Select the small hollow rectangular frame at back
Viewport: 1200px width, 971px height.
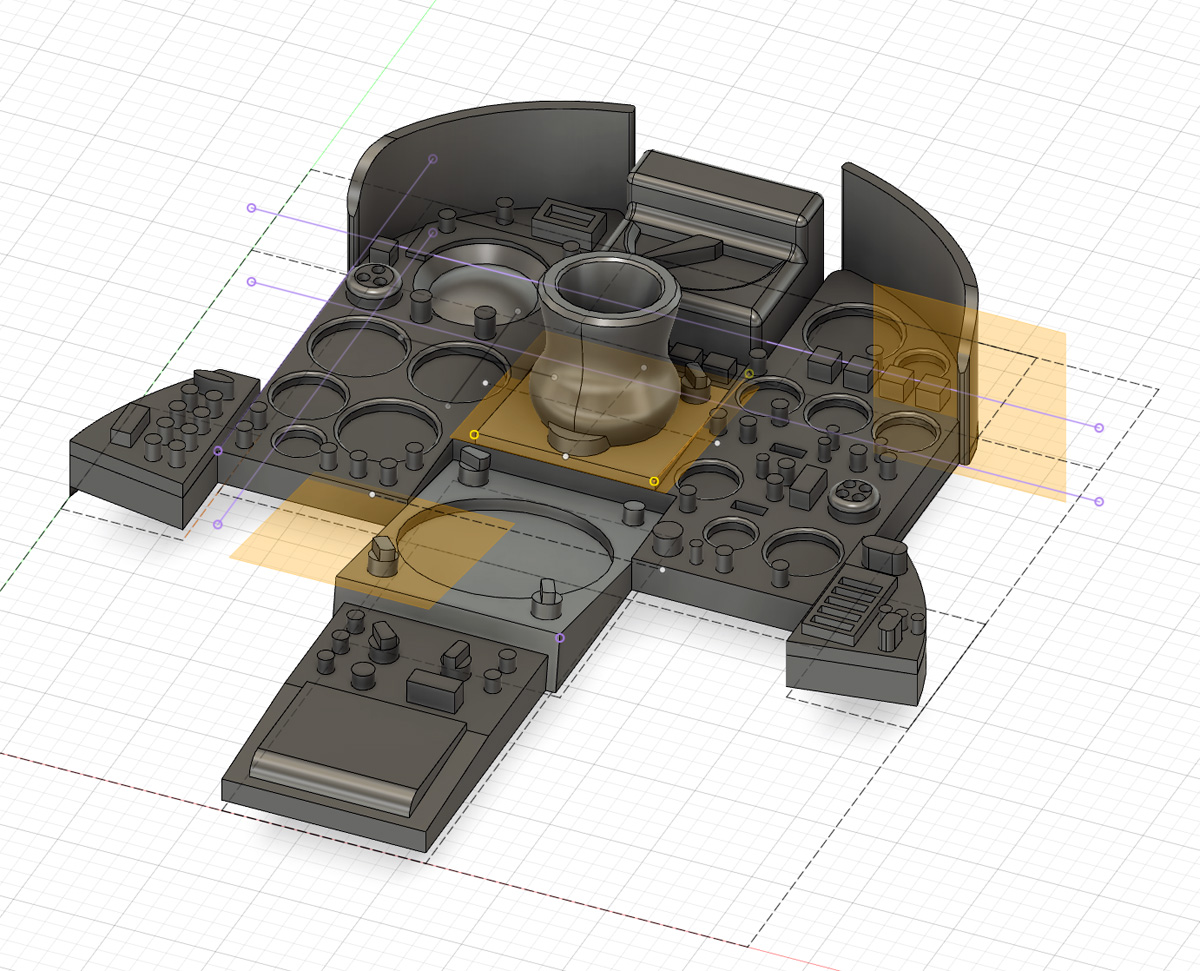[569, 219]
